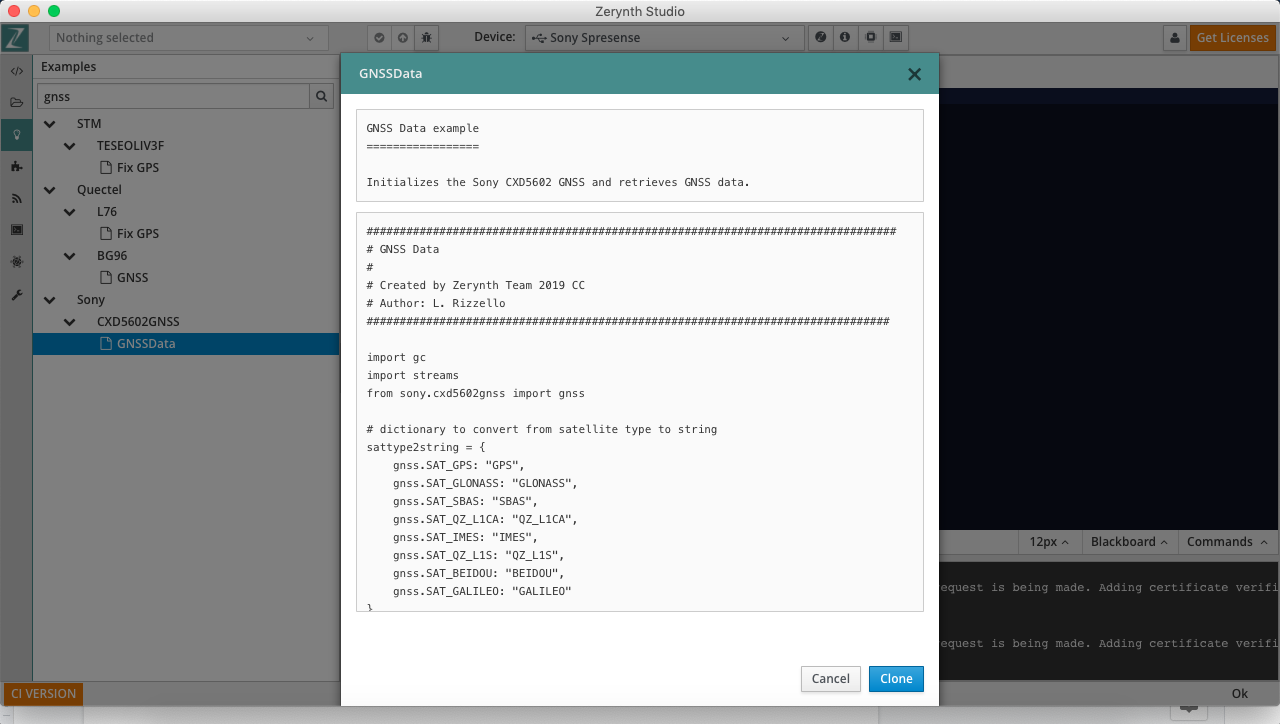Select GNSS example under BG96
Image resolution: width=1280 pixels, height=724 pixels.
(124, 278)
